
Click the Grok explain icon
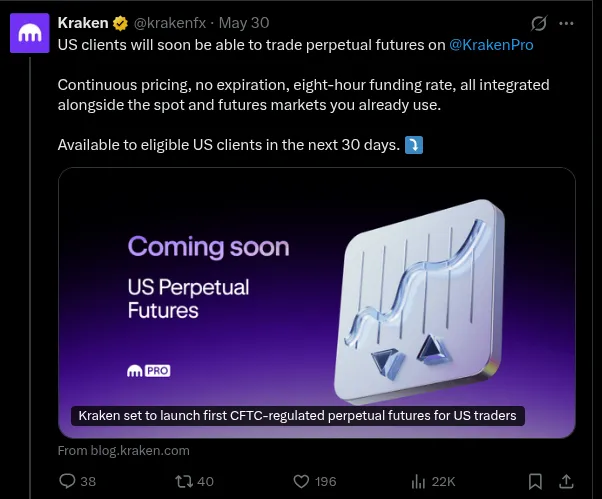[x=539, y=23]
